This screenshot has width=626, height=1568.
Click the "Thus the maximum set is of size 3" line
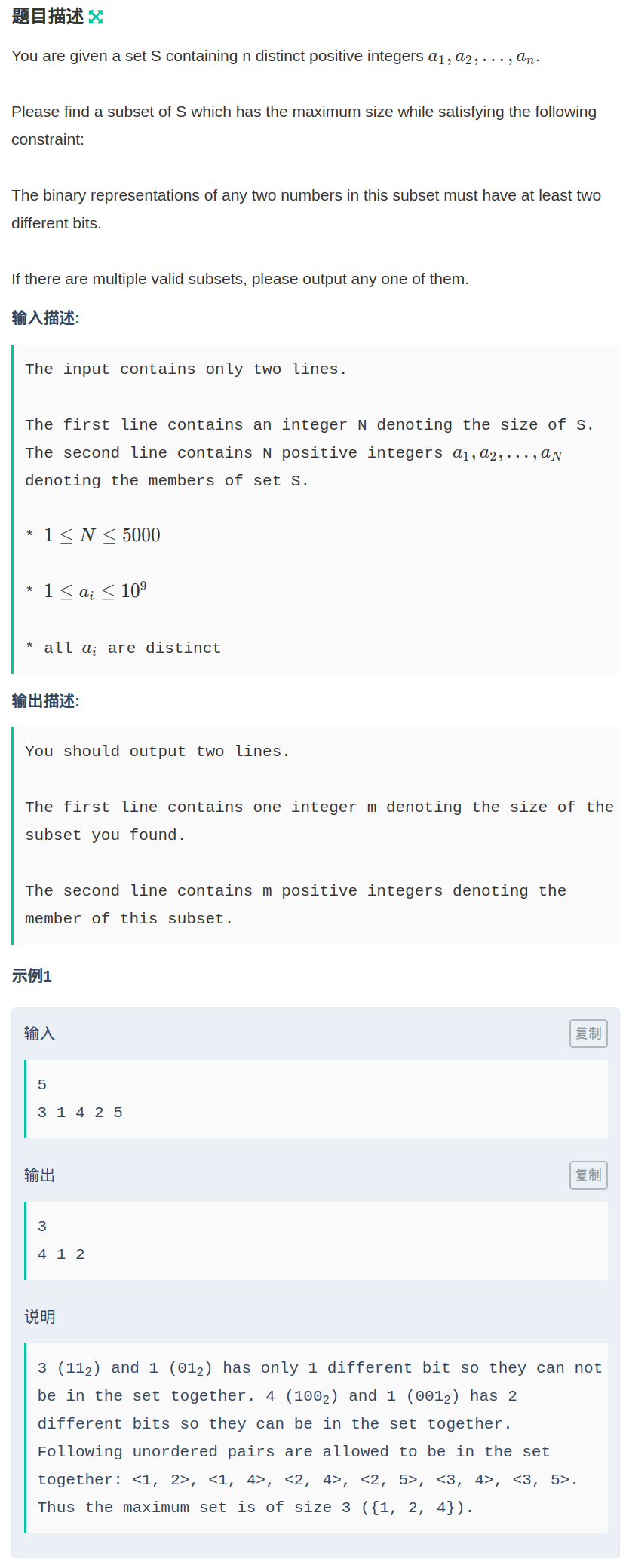[255, 1508]
